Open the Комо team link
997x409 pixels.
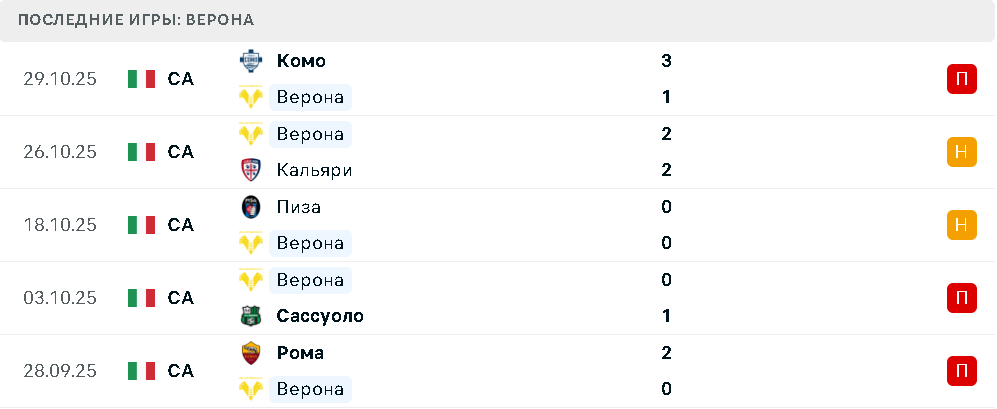click(x=301, y=61)
